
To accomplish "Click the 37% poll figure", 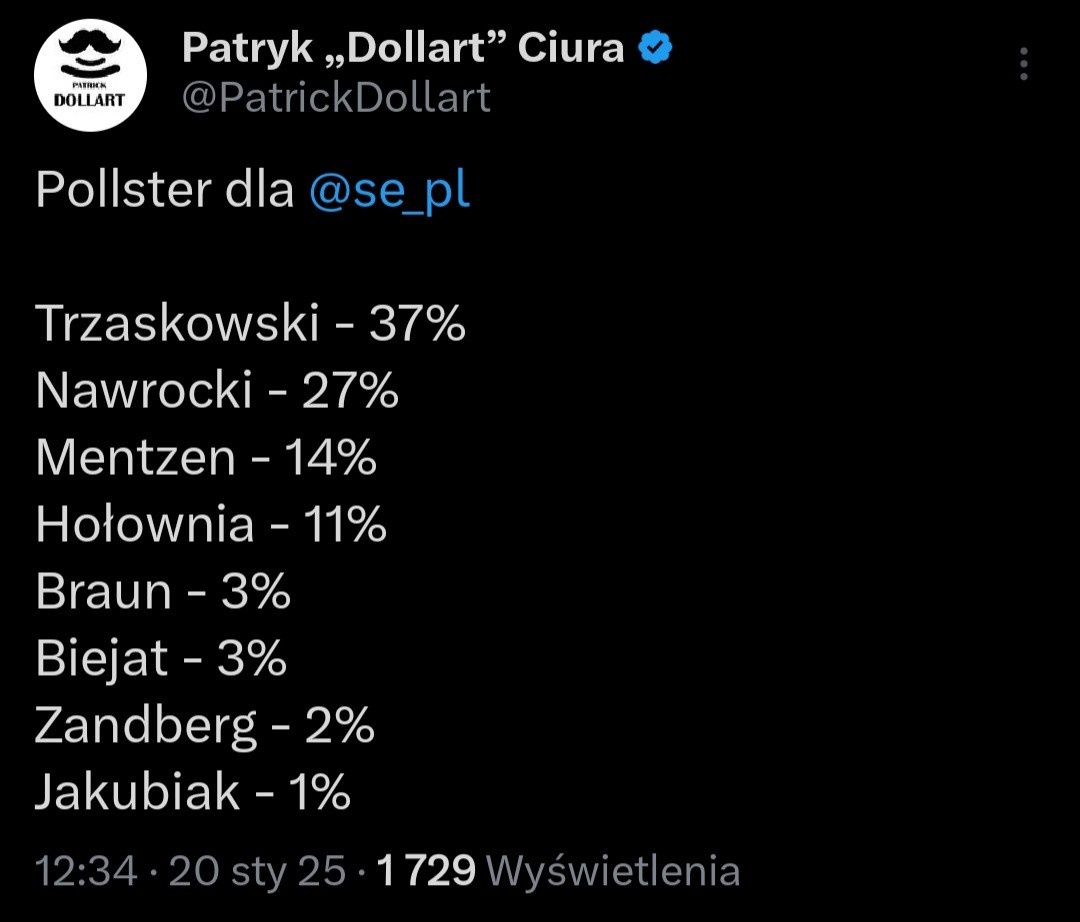I will pyautogui.click(x=418, y=324).
